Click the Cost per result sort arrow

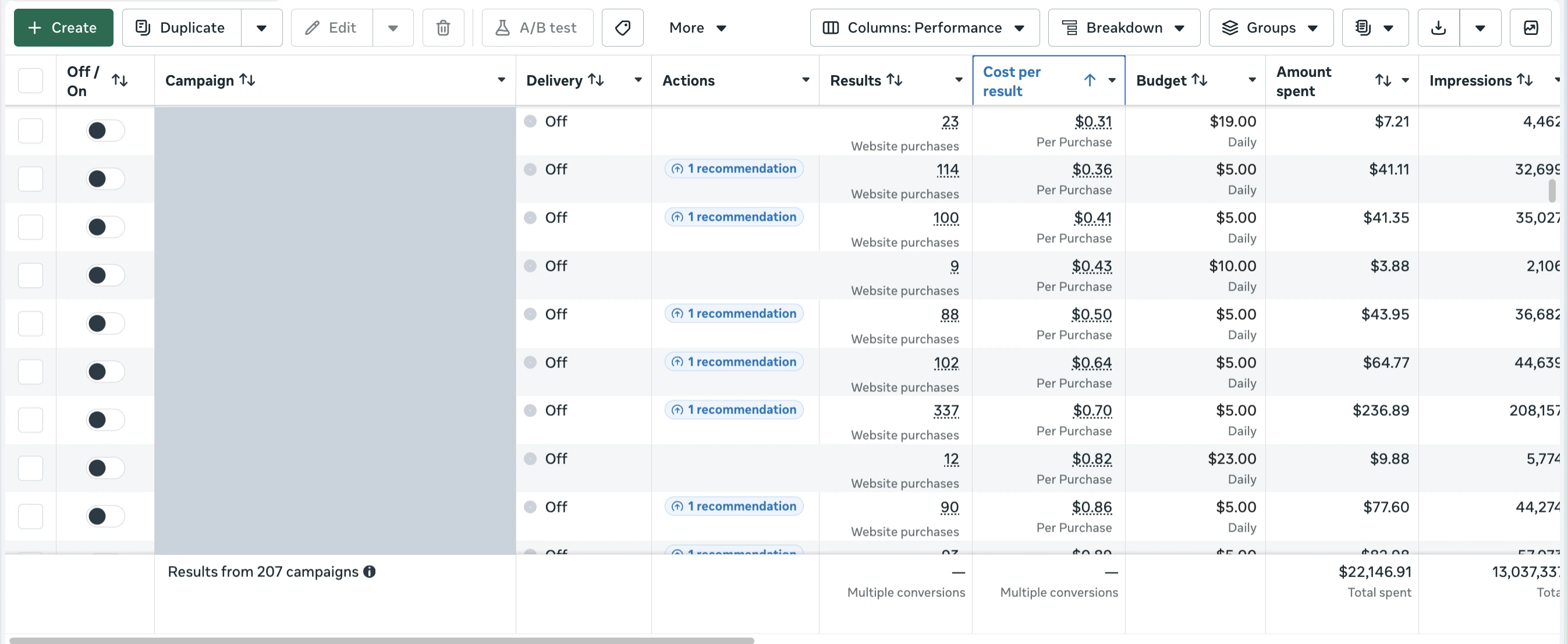pyautogui.click(x=1090, y=80)
